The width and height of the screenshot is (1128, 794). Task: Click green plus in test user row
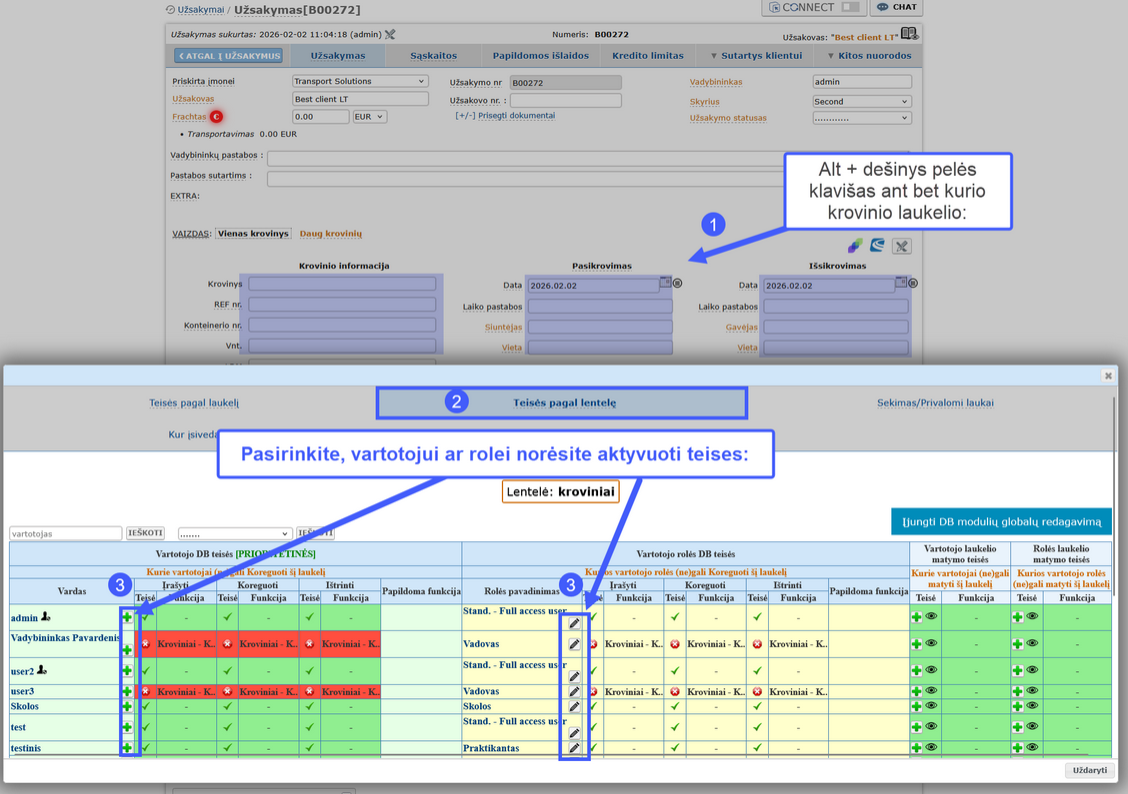127,727
